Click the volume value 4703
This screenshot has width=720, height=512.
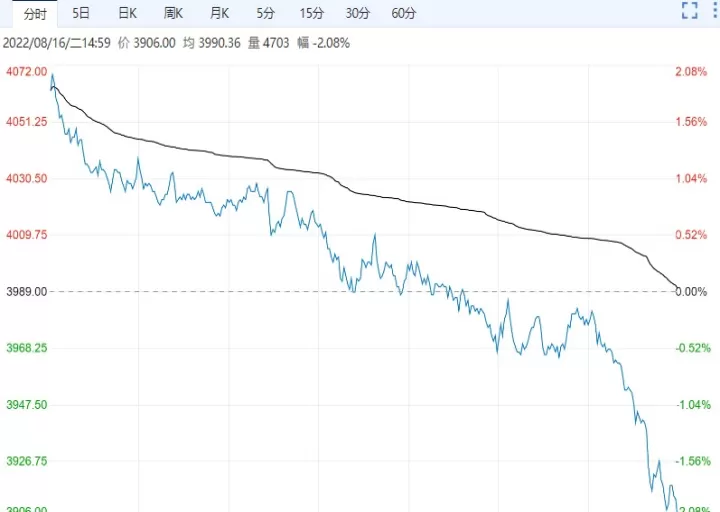click(276, 43)
